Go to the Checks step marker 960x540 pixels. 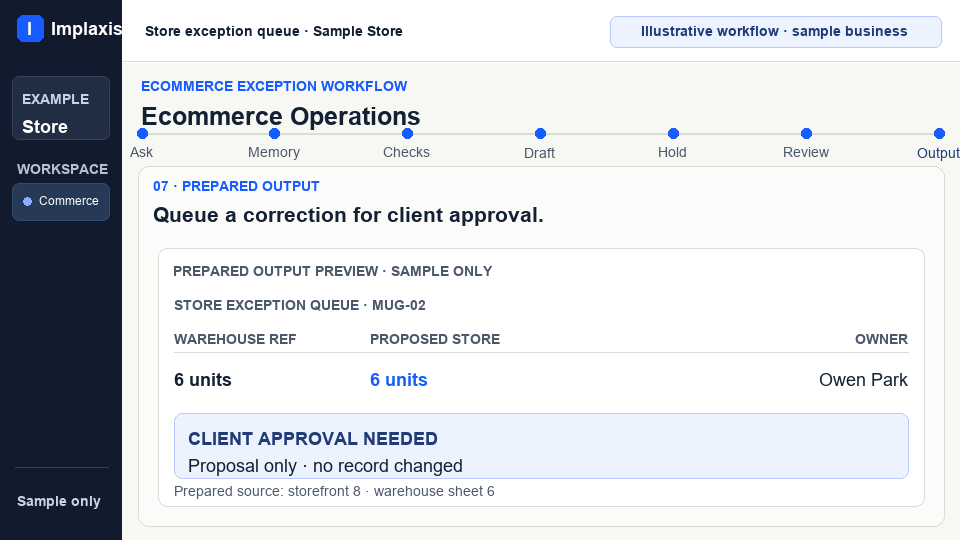[x=407, y=133]
